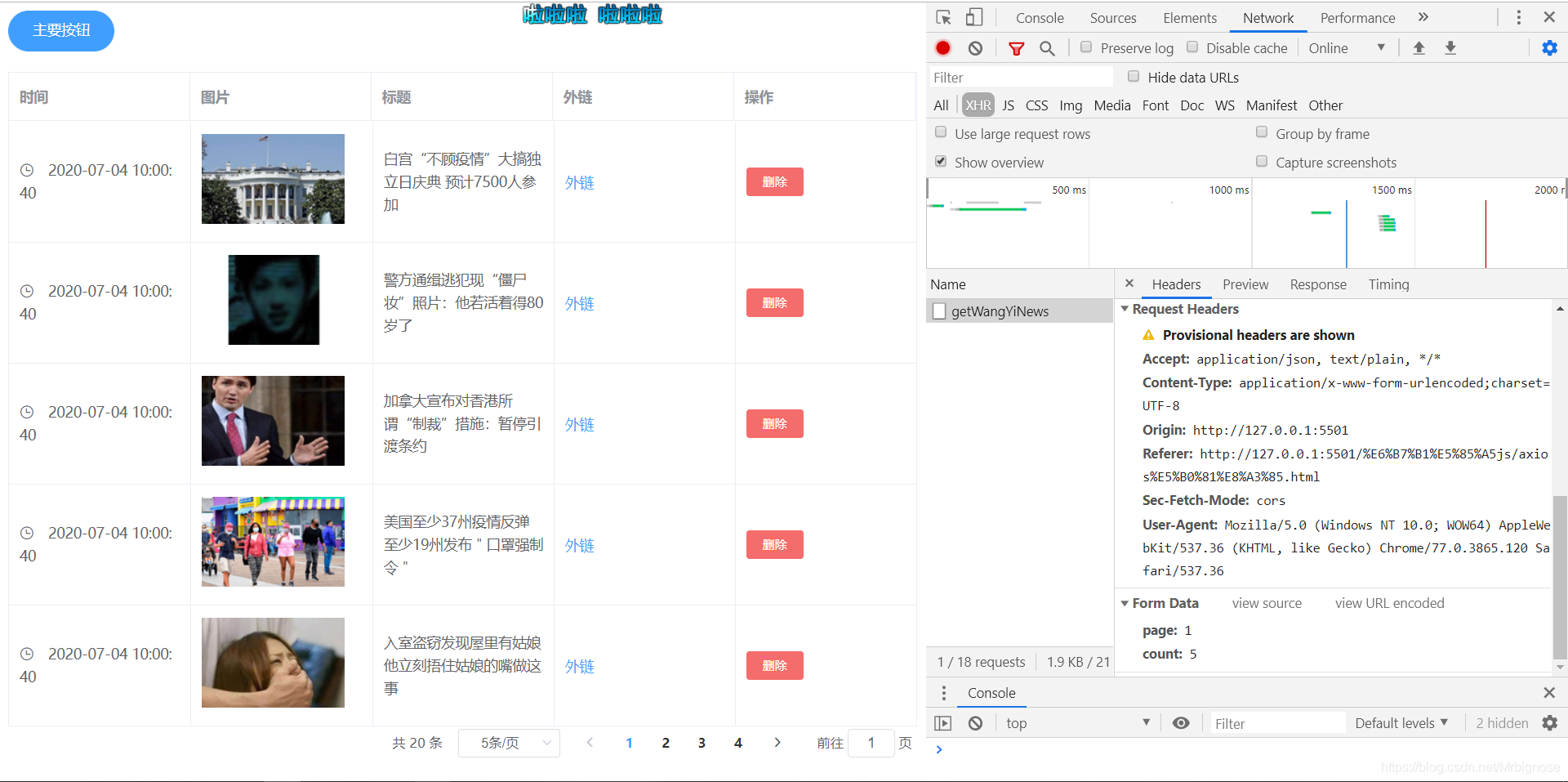Viewport: 1568px width, 782px height.
Task: Open the network search magnifier
Action: click(1047, 47)
